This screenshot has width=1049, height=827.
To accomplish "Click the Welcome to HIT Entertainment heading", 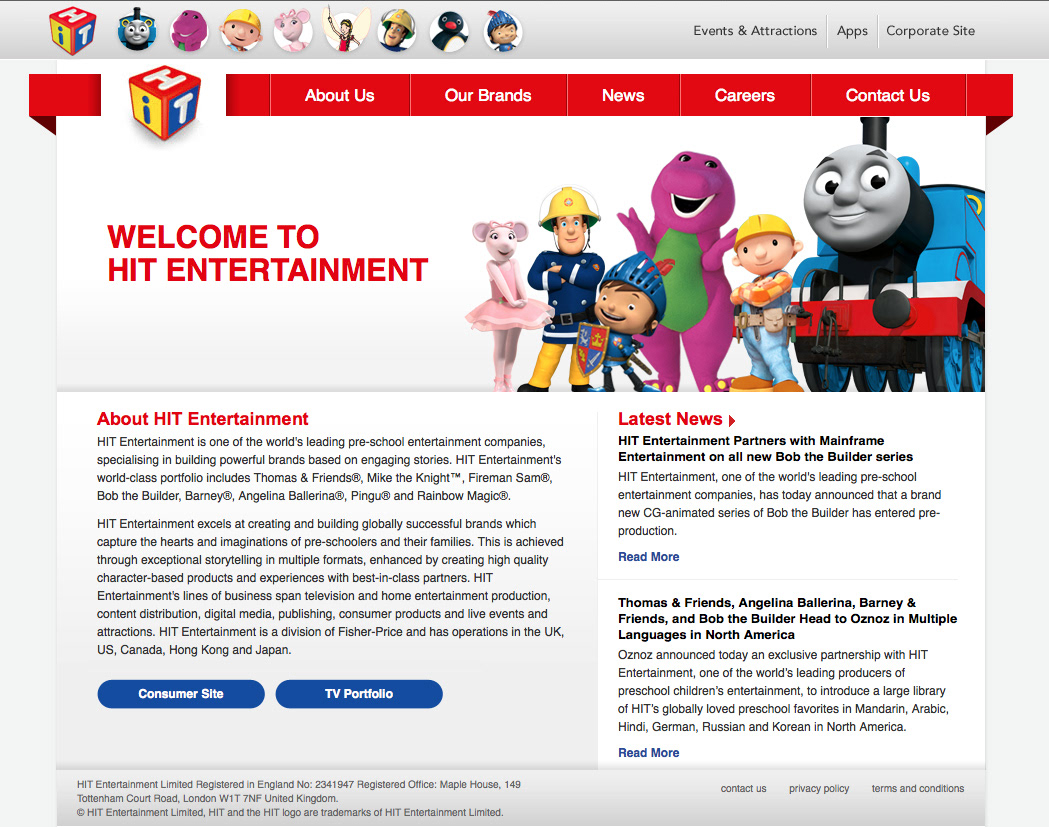I will 268,254.
